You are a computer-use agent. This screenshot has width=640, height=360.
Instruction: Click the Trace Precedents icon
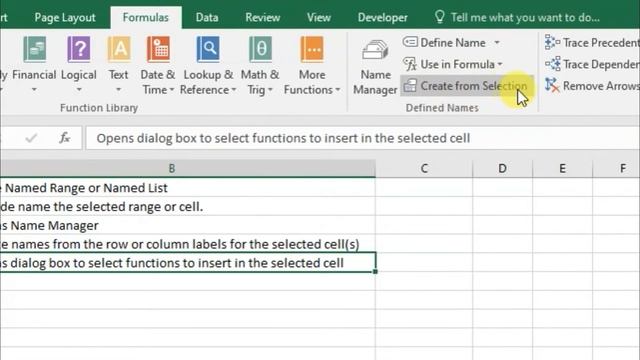(x=552, y=42)
